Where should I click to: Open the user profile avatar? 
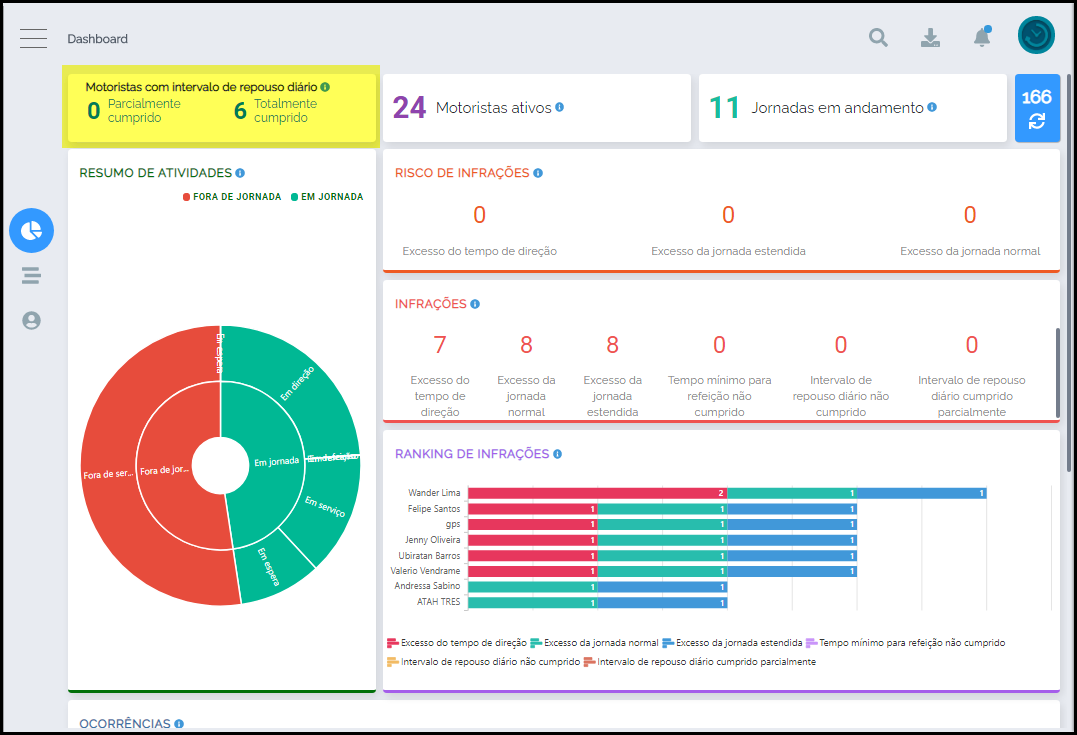[1036, 35]
